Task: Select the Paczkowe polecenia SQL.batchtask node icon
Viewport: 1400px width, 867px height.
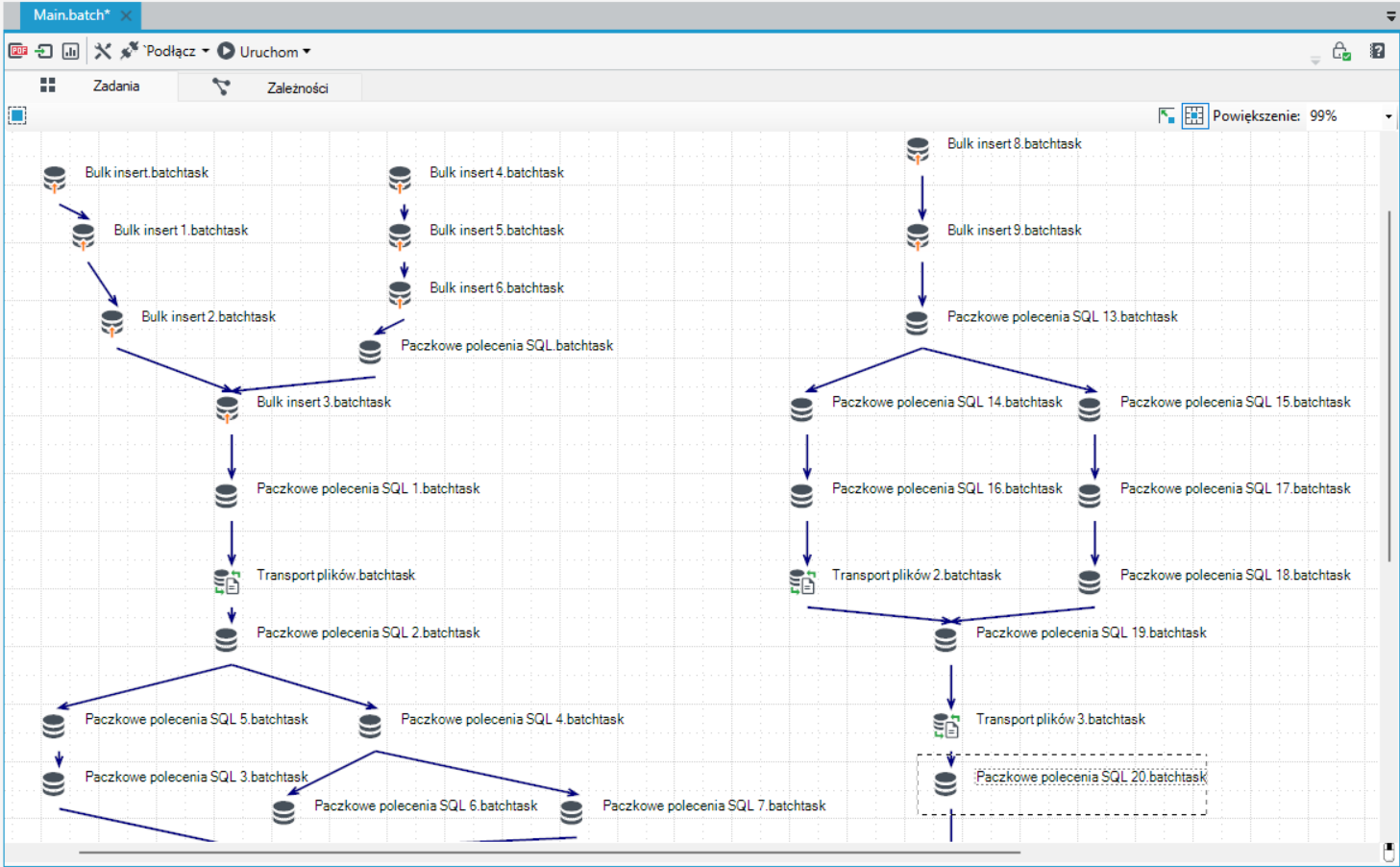Action: coord(370,351)
